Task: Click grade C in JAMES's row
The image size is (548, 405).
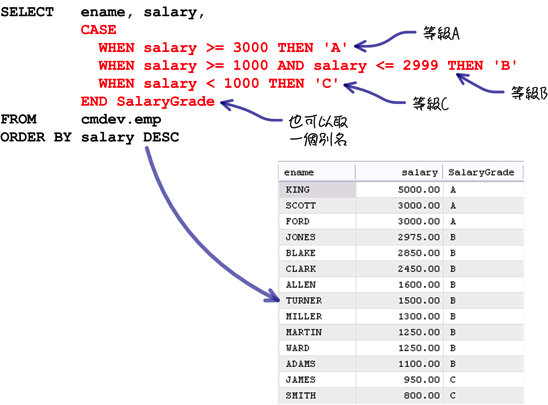Action: (453, 379)
